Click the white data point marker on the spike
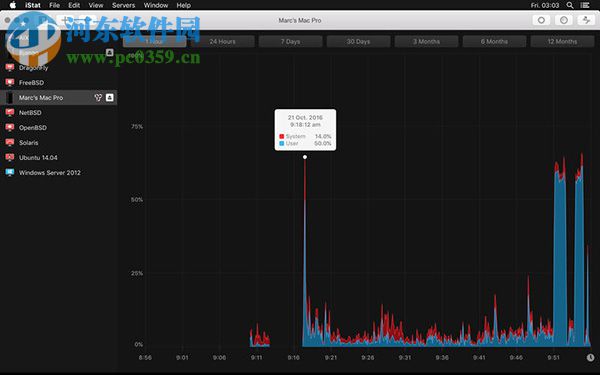This screenshot has width=600, height=375. tap(305, 157)
